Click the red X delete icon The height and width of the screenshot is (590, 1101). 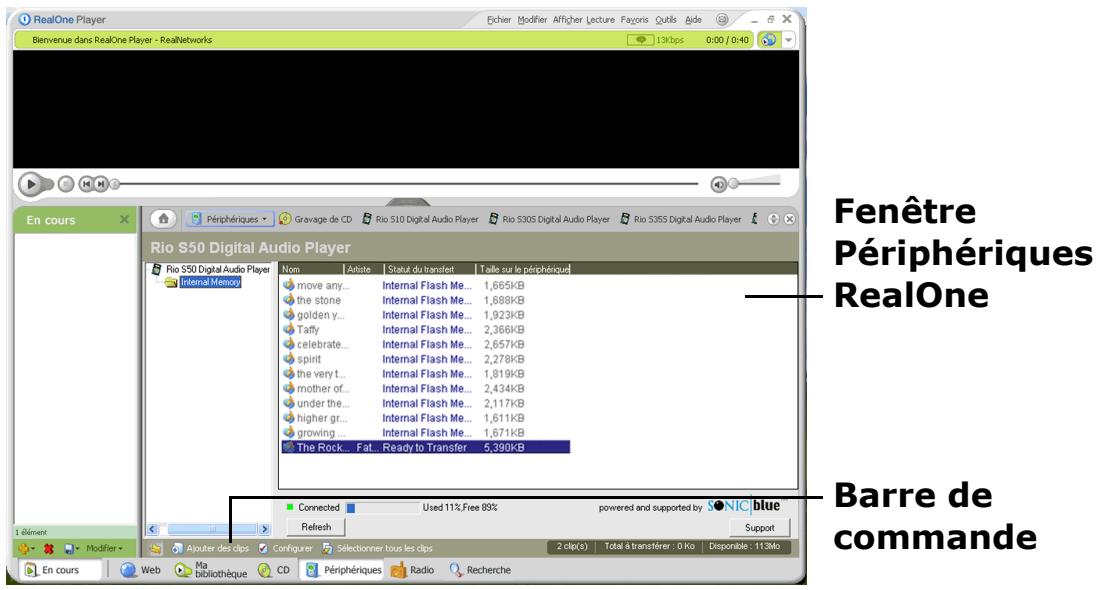click(45, 549)
